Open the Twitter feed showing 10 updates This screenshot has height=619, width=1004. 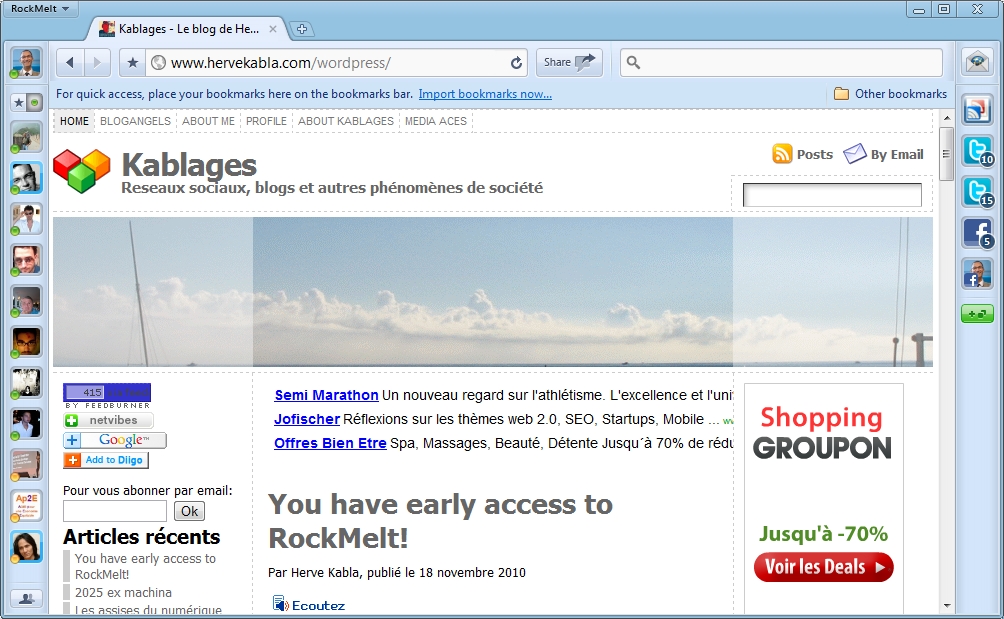pyautogui.click(x=977, y=151)
